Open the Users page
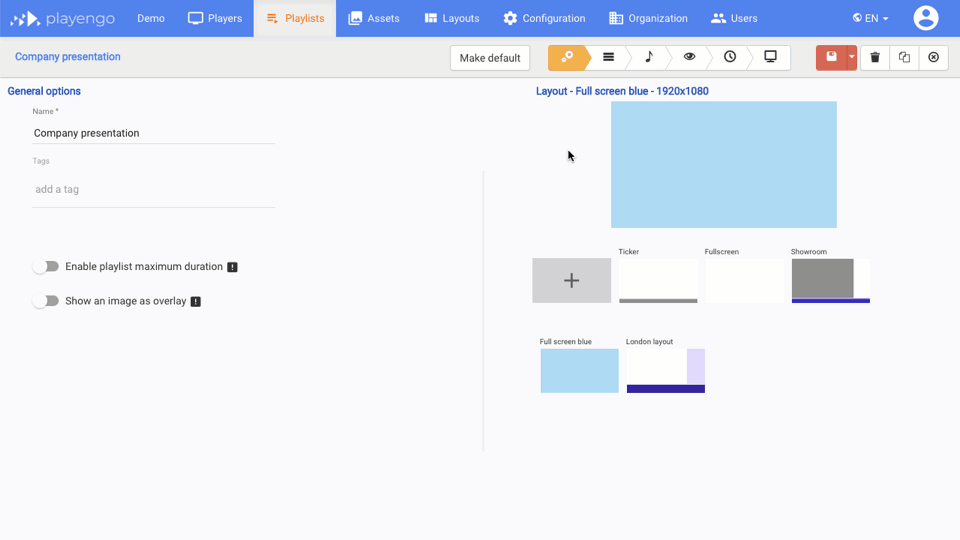This screenshot has height=540, width=960. [734, 18]
